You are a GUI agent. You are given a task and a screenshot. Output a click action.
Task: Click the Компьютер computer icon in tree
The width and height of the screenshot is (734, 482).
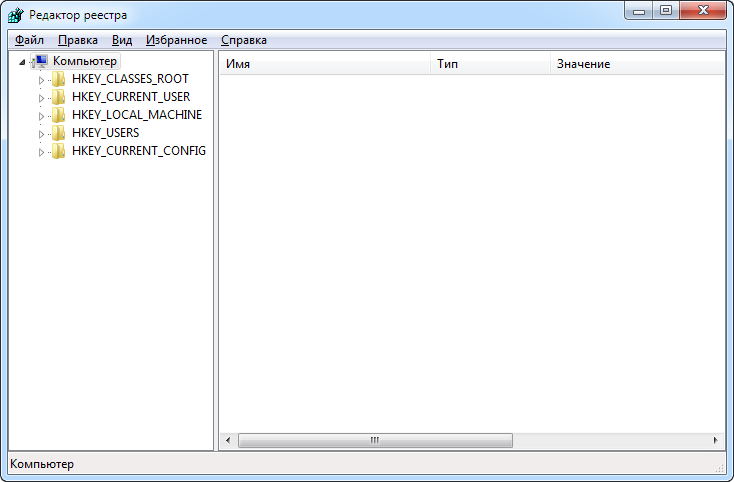tap(41, 61)
